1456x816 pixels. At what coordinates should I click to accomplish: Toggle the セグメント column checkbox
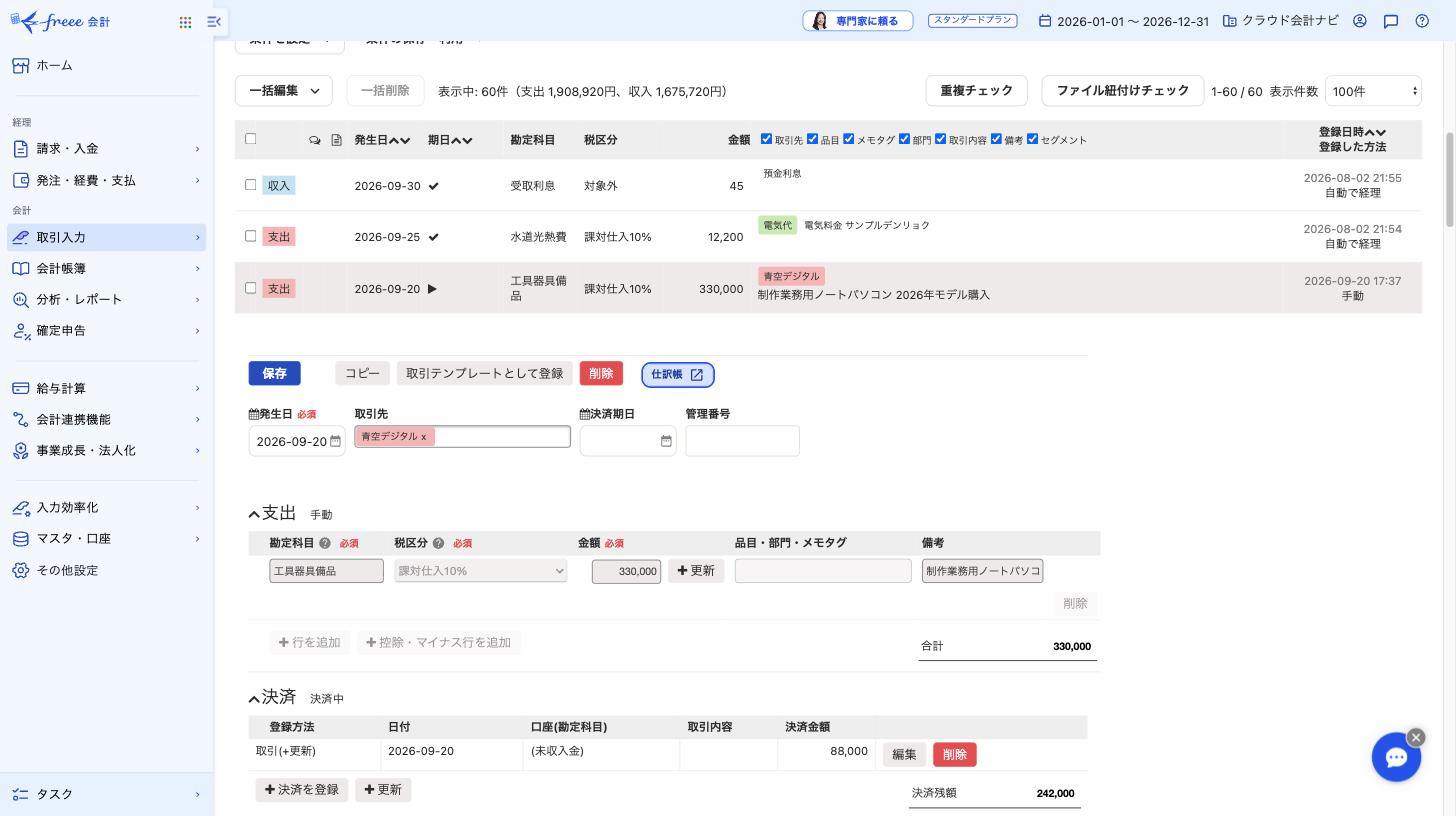pyautogui.click(x=1032, y=139)
